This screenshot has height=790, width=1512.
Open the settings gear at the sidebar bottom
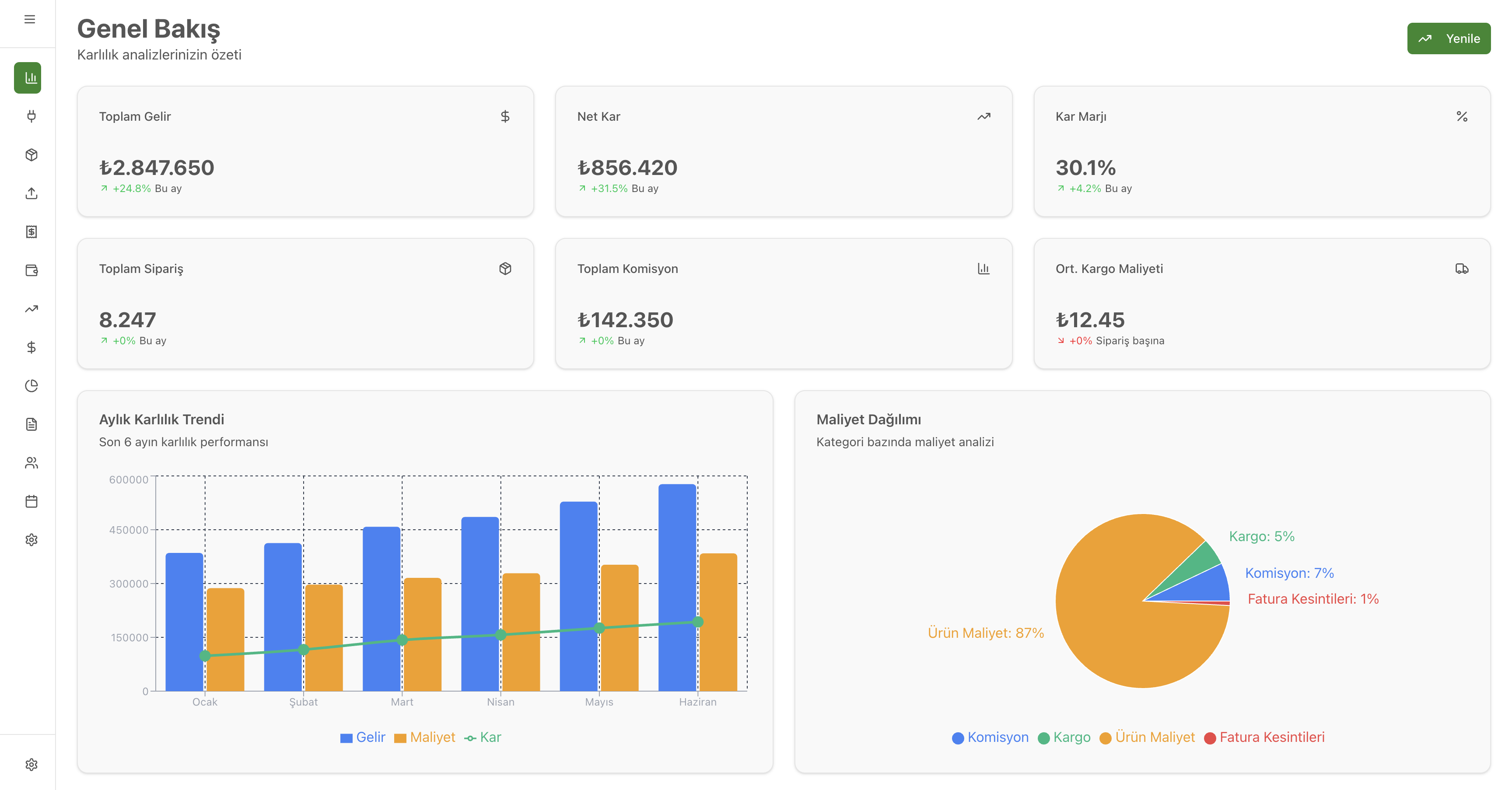[x=31, y=765]
